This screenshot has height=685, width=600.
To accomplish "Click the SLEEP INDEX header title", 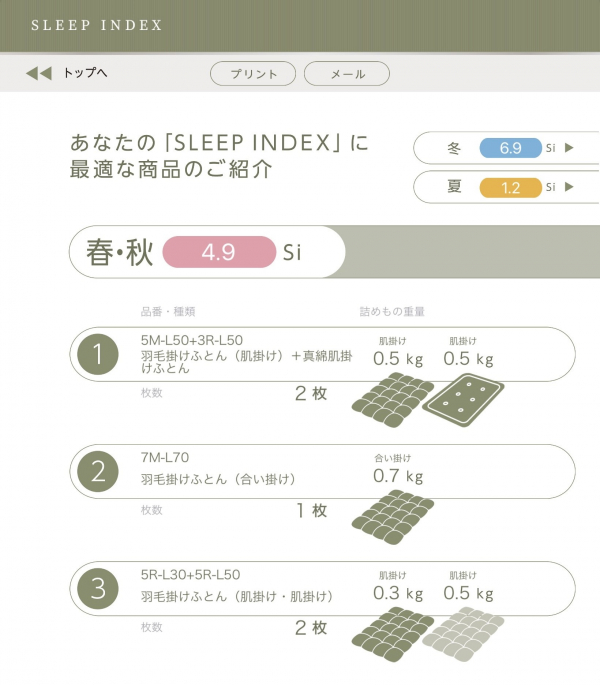I will 96,25.
